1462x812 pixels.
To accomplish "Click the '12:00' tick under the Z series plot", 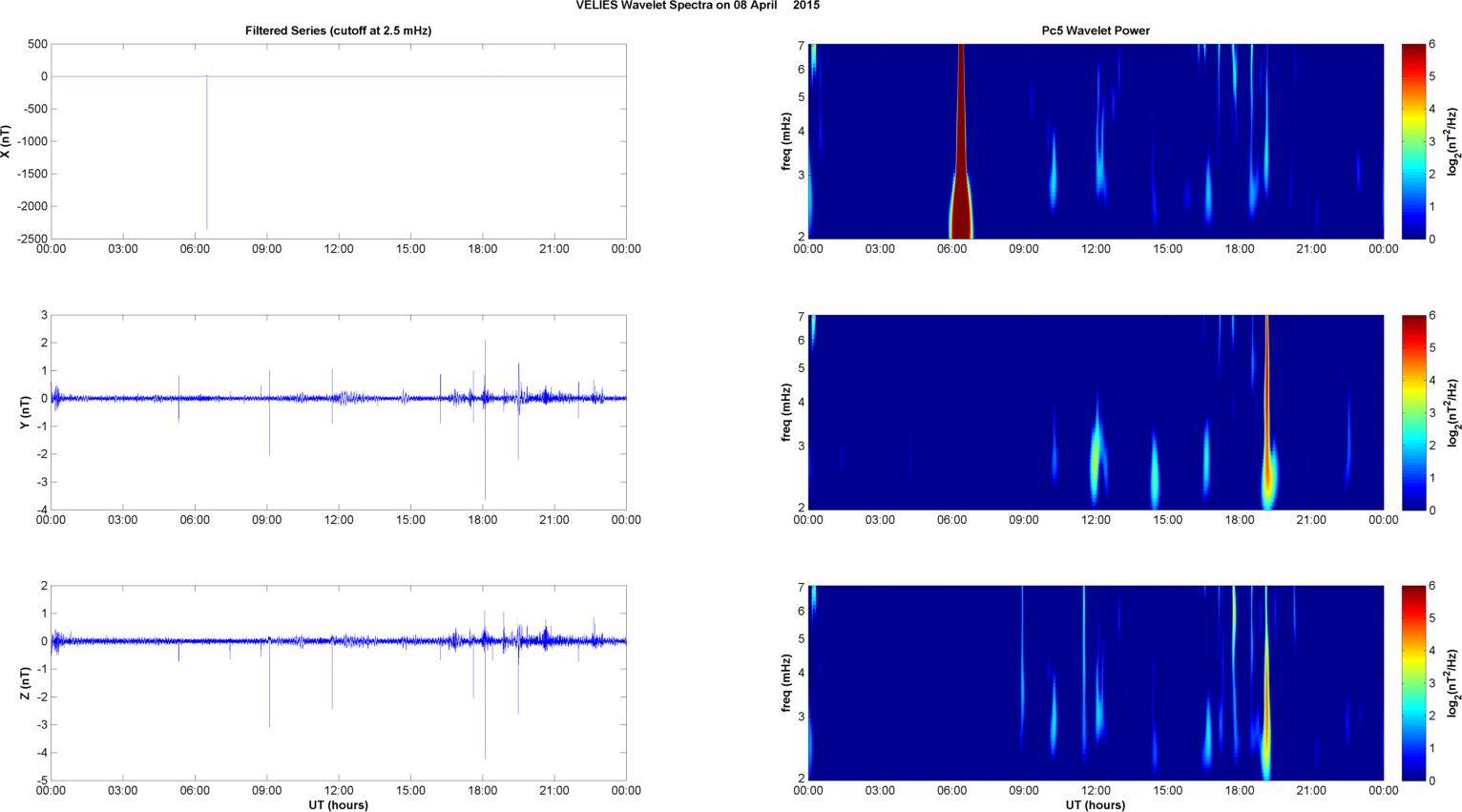I will pos(339,790).
